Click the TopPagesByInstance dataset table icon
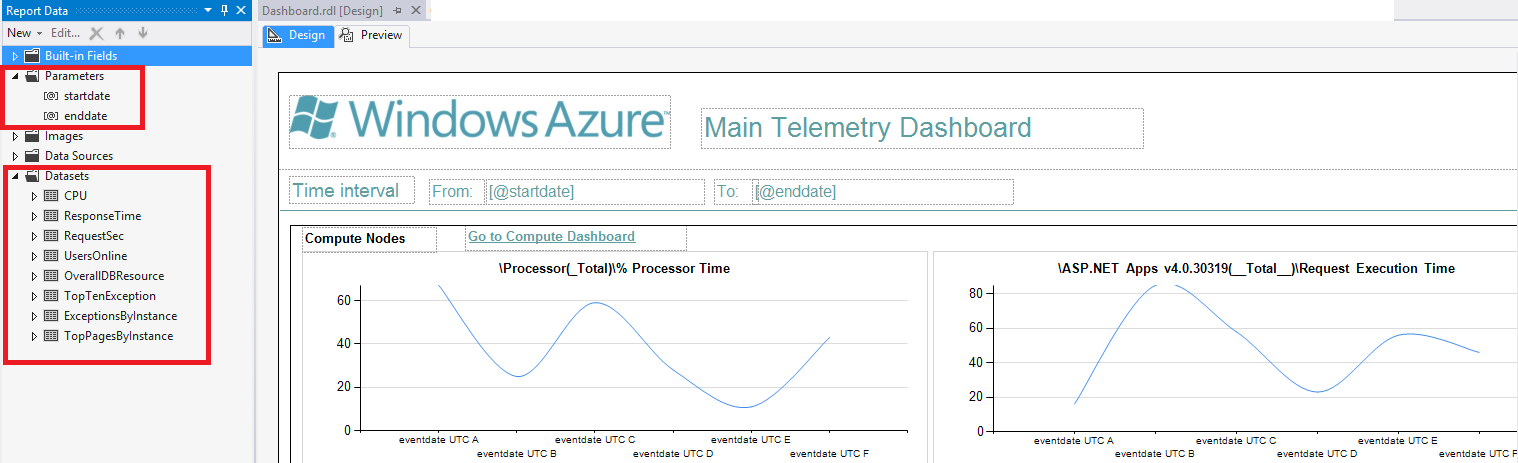The height and width of the screenshot is (463, 1518). click(51, 336)
